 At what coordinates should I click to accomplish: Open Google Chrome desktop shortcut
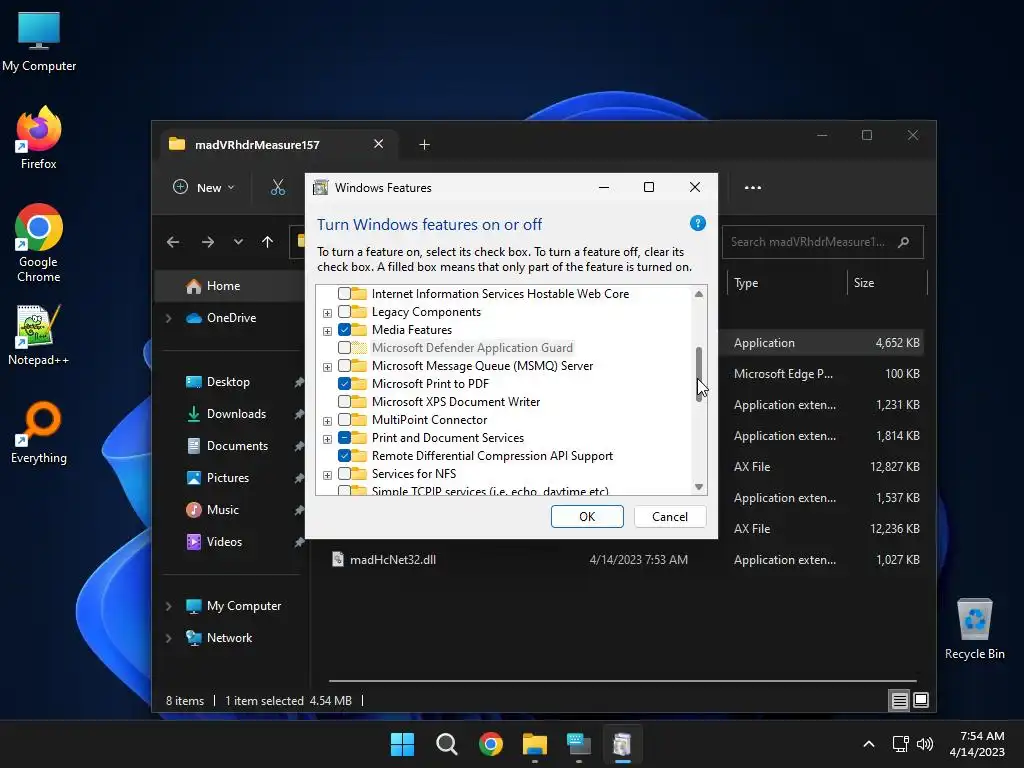pos(39,243)
